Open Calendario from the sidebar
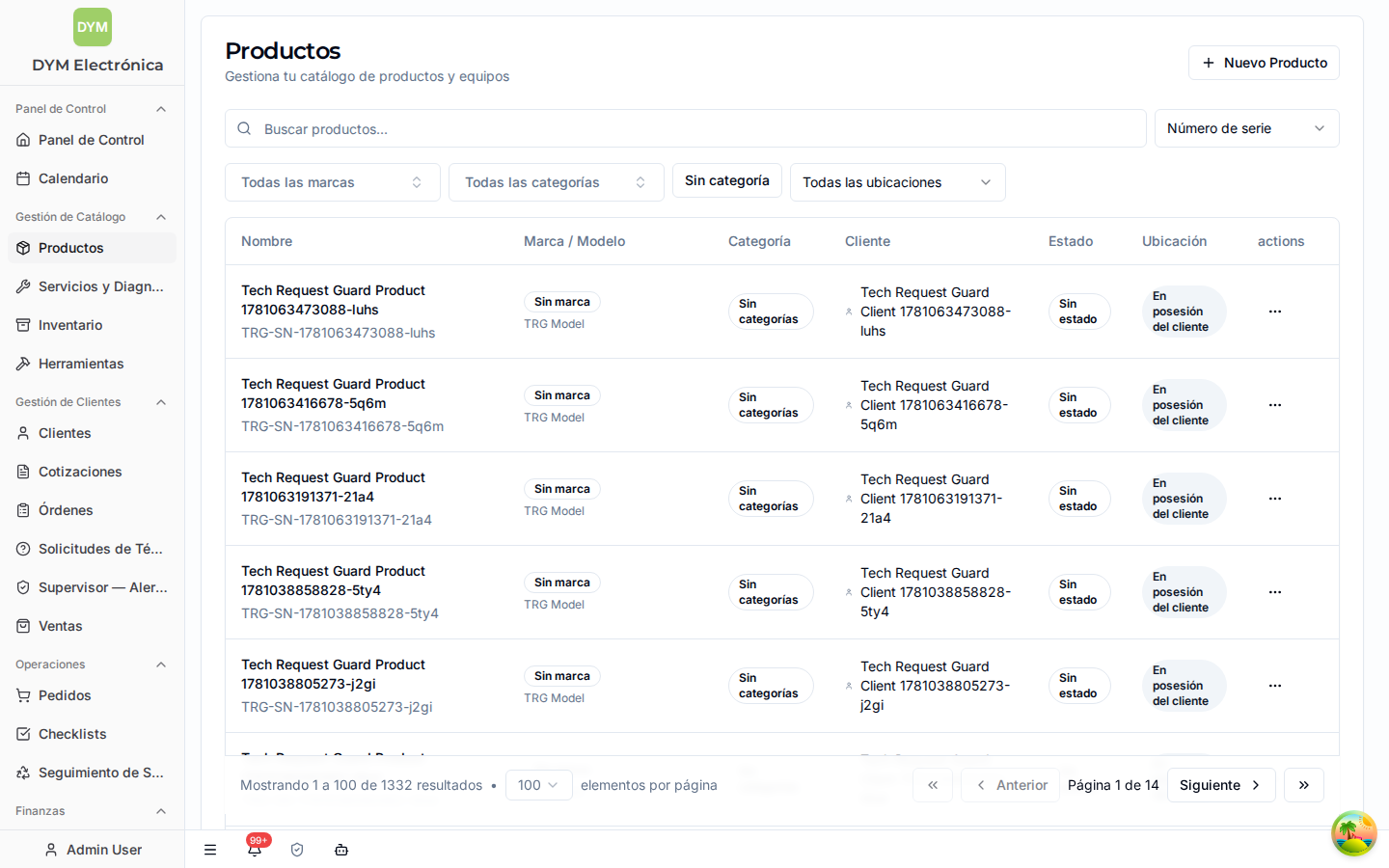Image resolution: width=1389 pixels, height=868 pixels. [x=92, y=178]
